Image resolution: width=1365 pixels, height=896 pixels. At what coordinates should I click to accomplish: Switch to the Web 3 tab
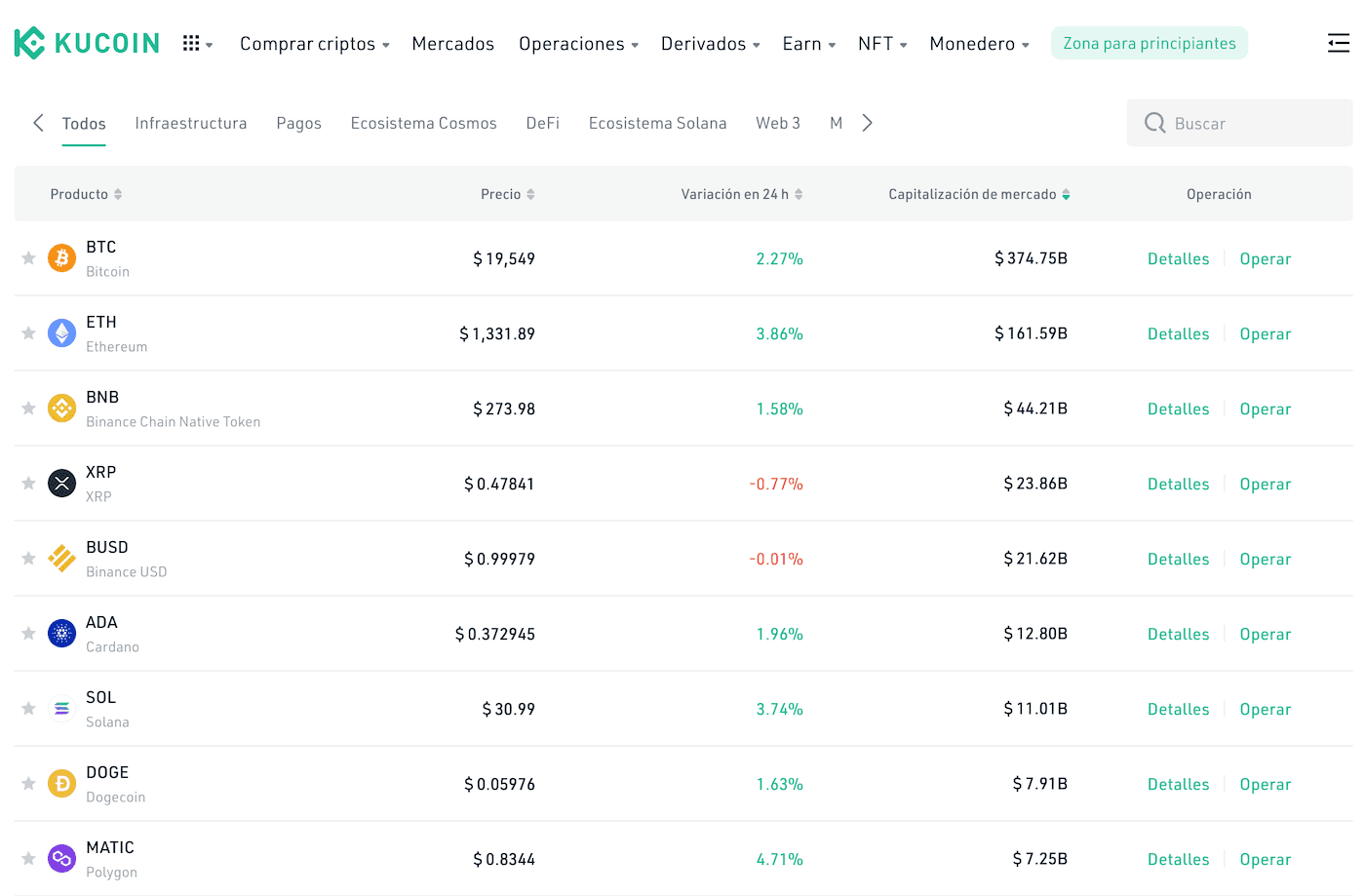click(778, 124)
